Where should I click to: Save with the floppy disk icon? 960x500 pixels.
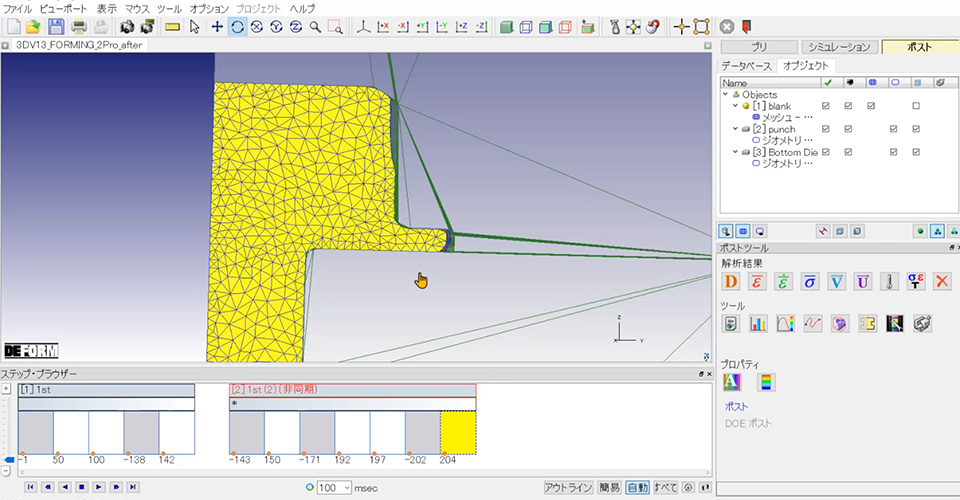point(56,27)
